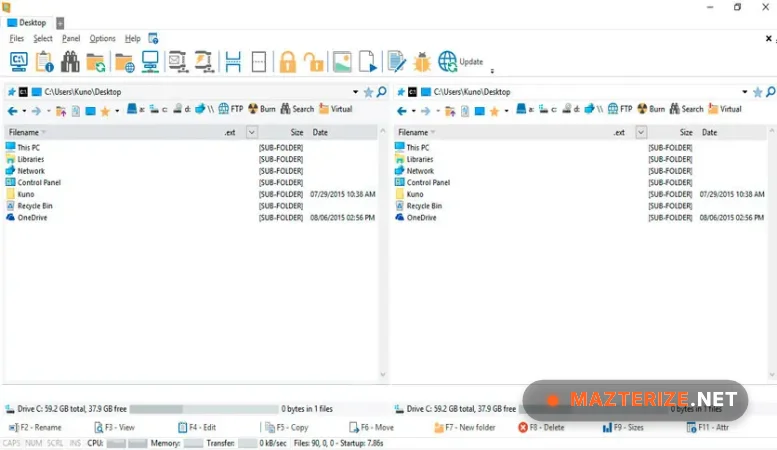Open right panel .ext column dropdown
Screen dimensions: 777x450
pyautogui.click(x=641, y=132)
